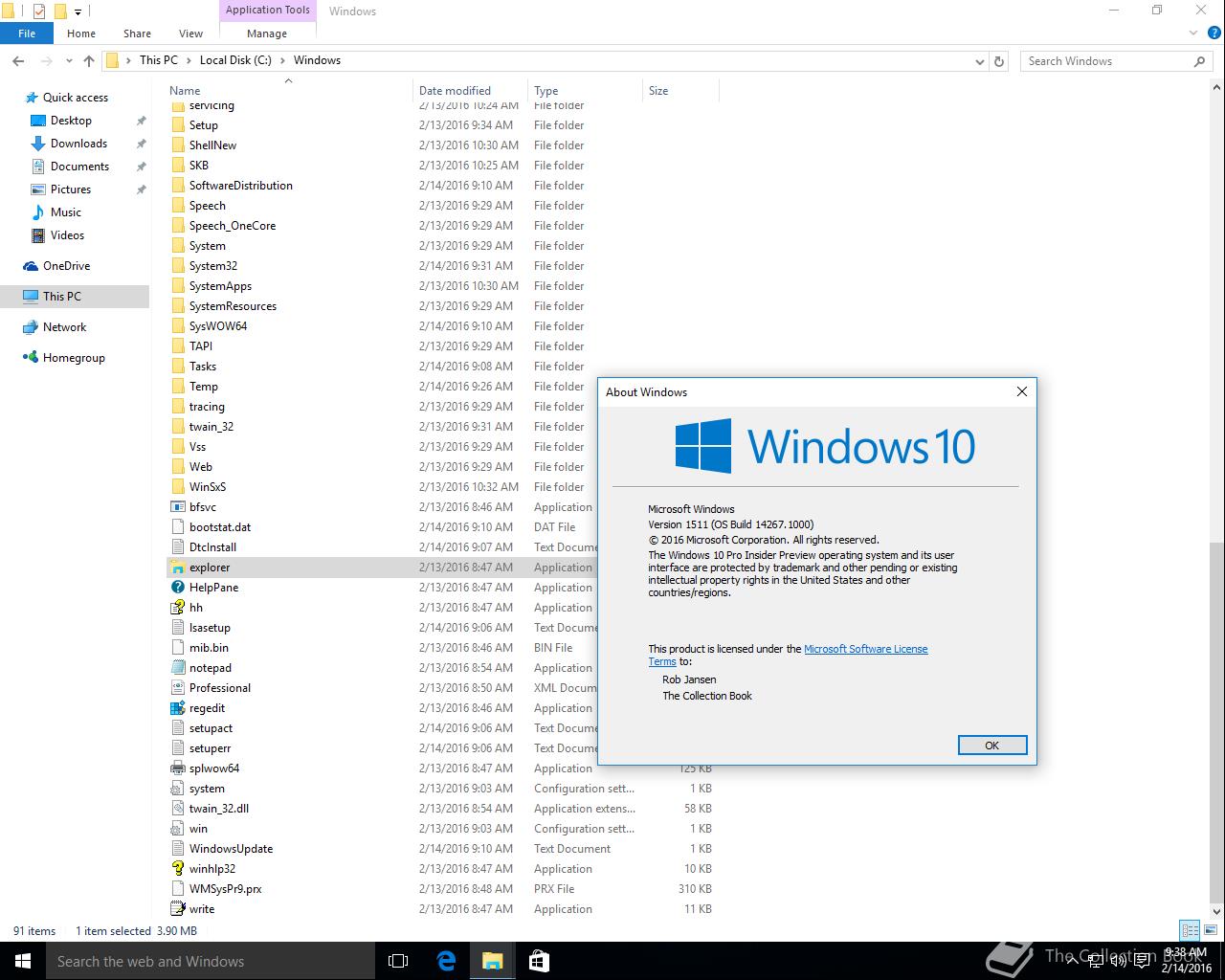Click This PC in the address breadcrumb
This screenshot has width=1225, height=980.
click(158, 60)
